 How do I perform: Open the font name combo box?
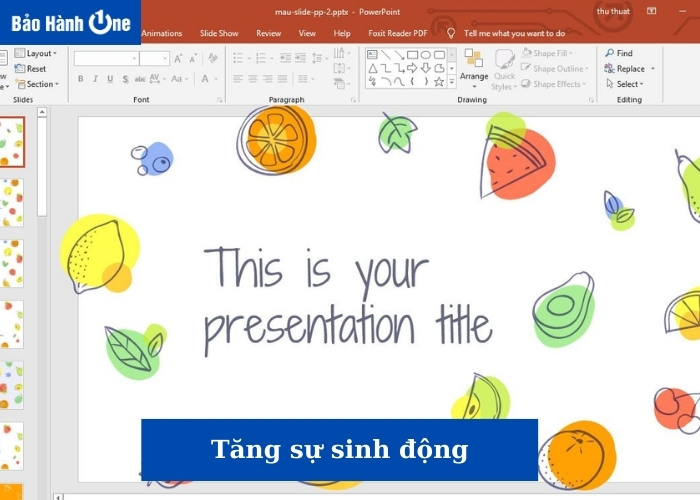click(x=106, y=58)
